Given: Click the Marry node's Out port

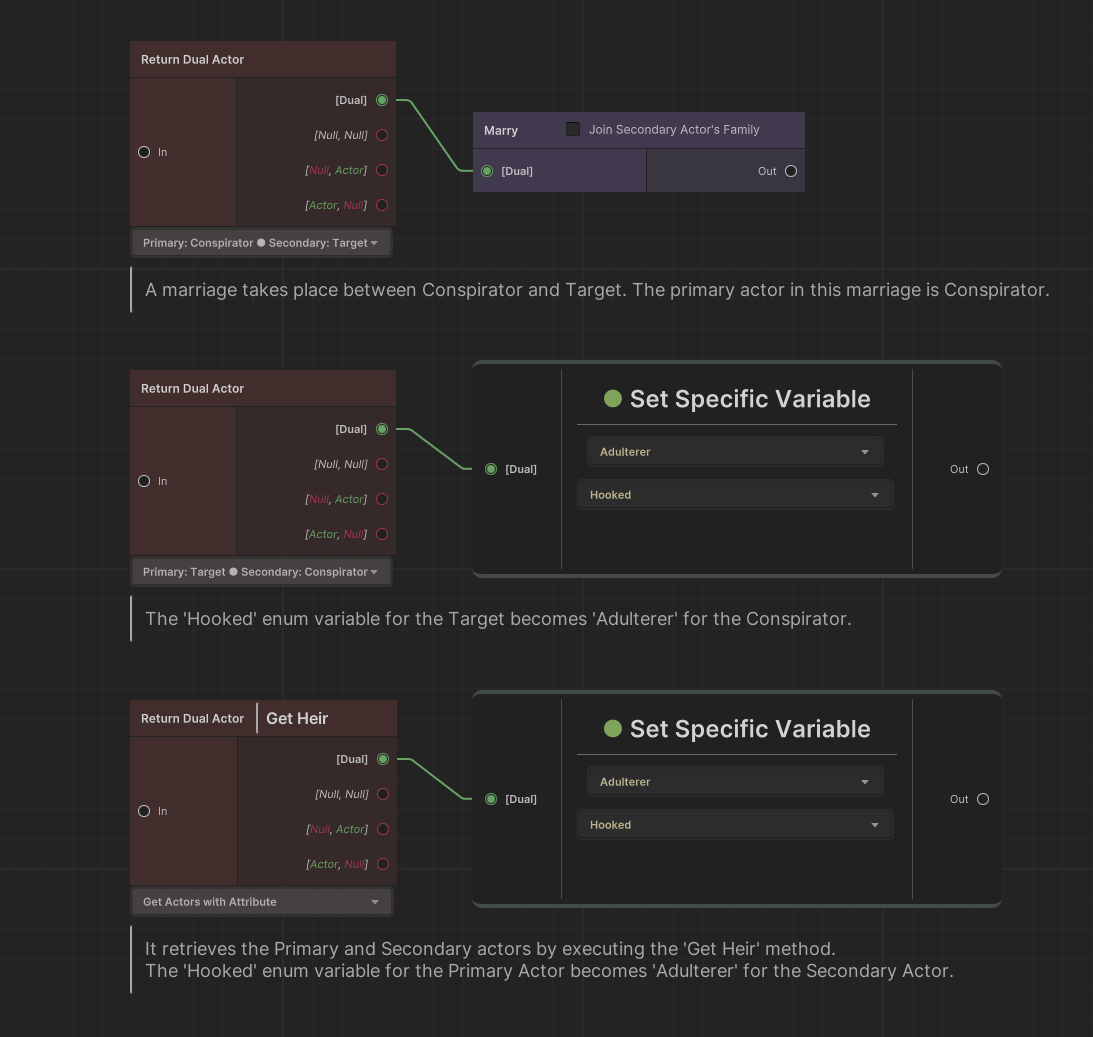Looking at the screenshot, I should [x=791, y=171].
